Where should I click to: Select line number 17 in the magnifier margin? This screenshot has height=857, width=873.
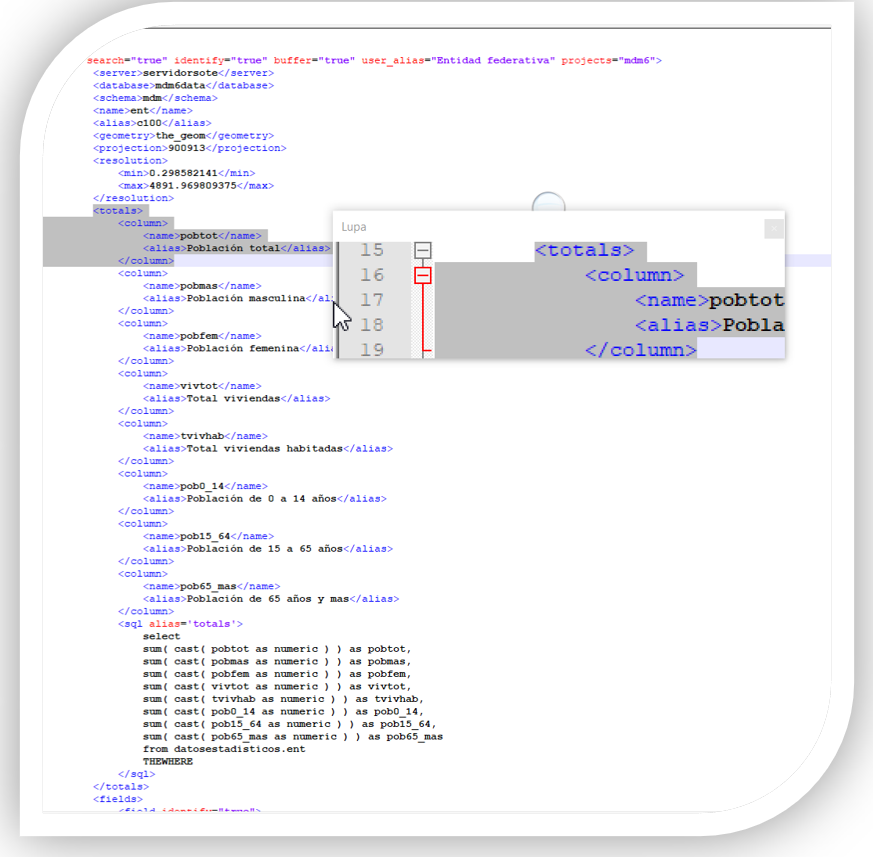tap(371, 300)
